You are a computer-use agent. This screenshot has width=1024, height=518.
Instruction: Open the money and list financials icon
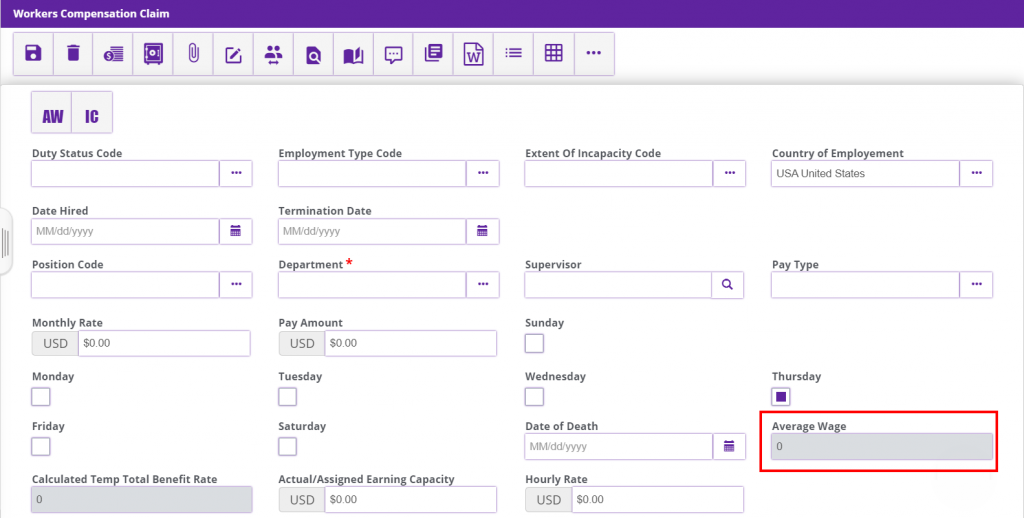113,54
